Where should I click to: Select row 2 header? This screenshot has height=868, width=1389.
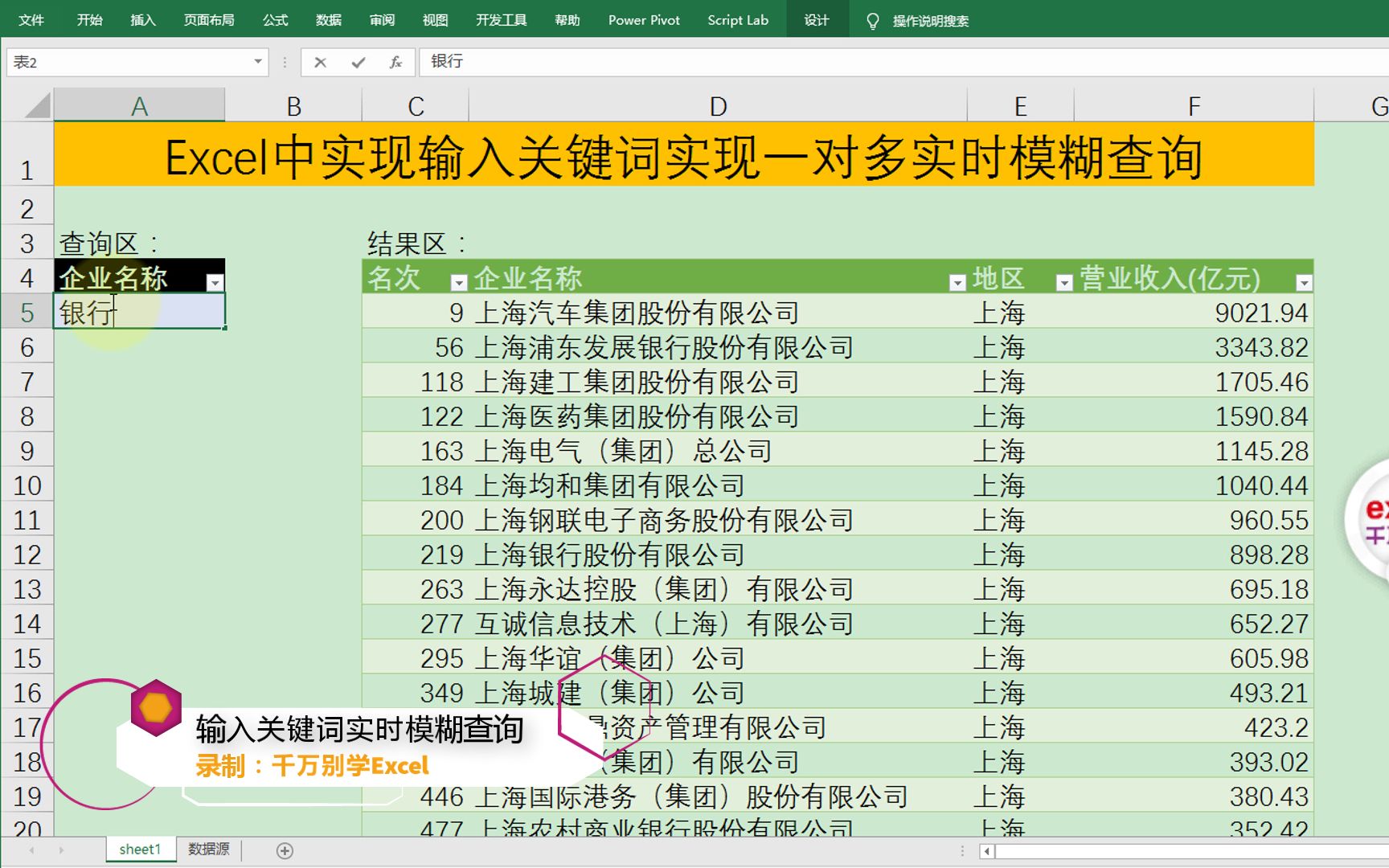27,209
